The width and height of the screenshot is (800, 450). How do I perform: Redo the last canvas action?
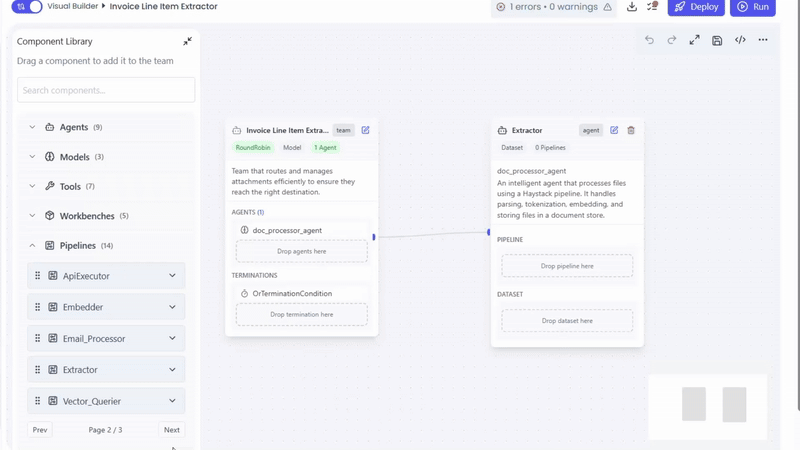(672, 40)
